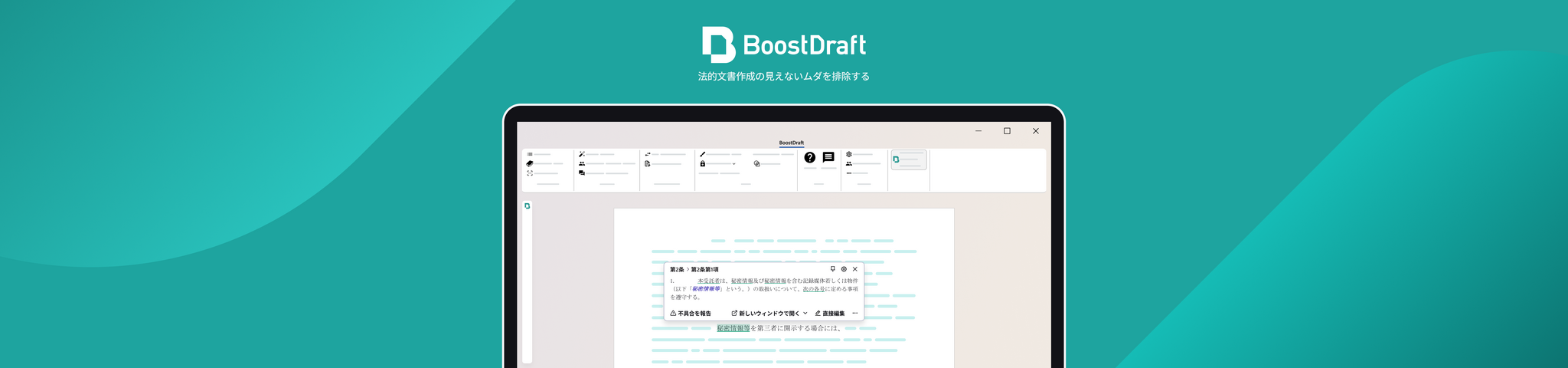Click the BoostDraft icon in left sidebar

527,206
